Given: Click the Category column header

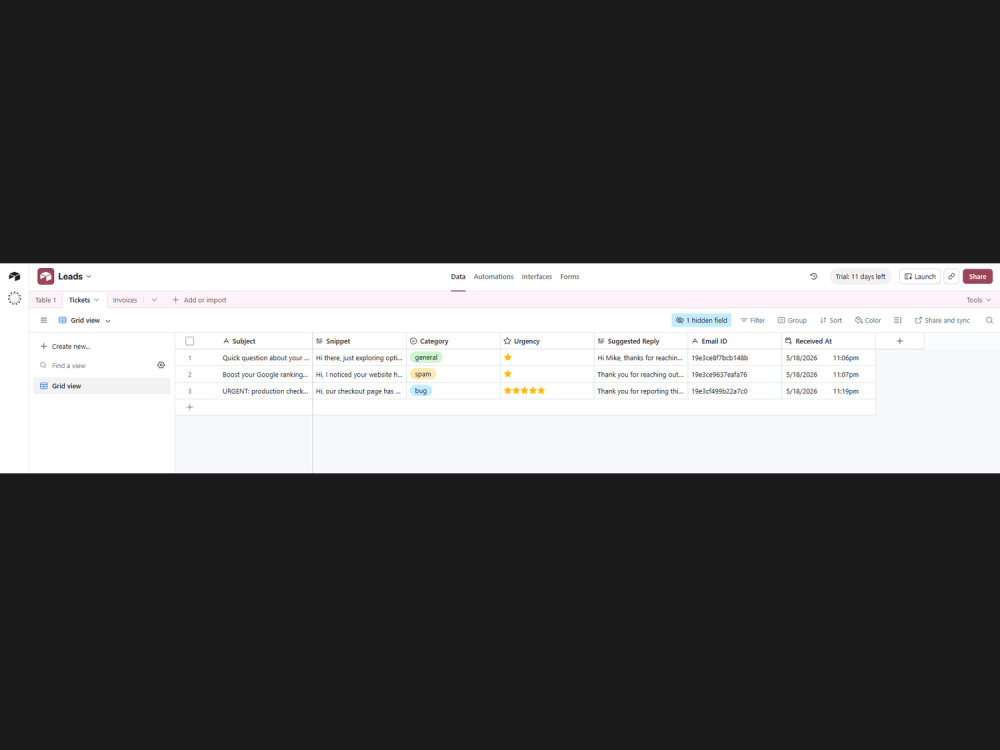Looking at the screenshot, I should [x=453, y=341].
